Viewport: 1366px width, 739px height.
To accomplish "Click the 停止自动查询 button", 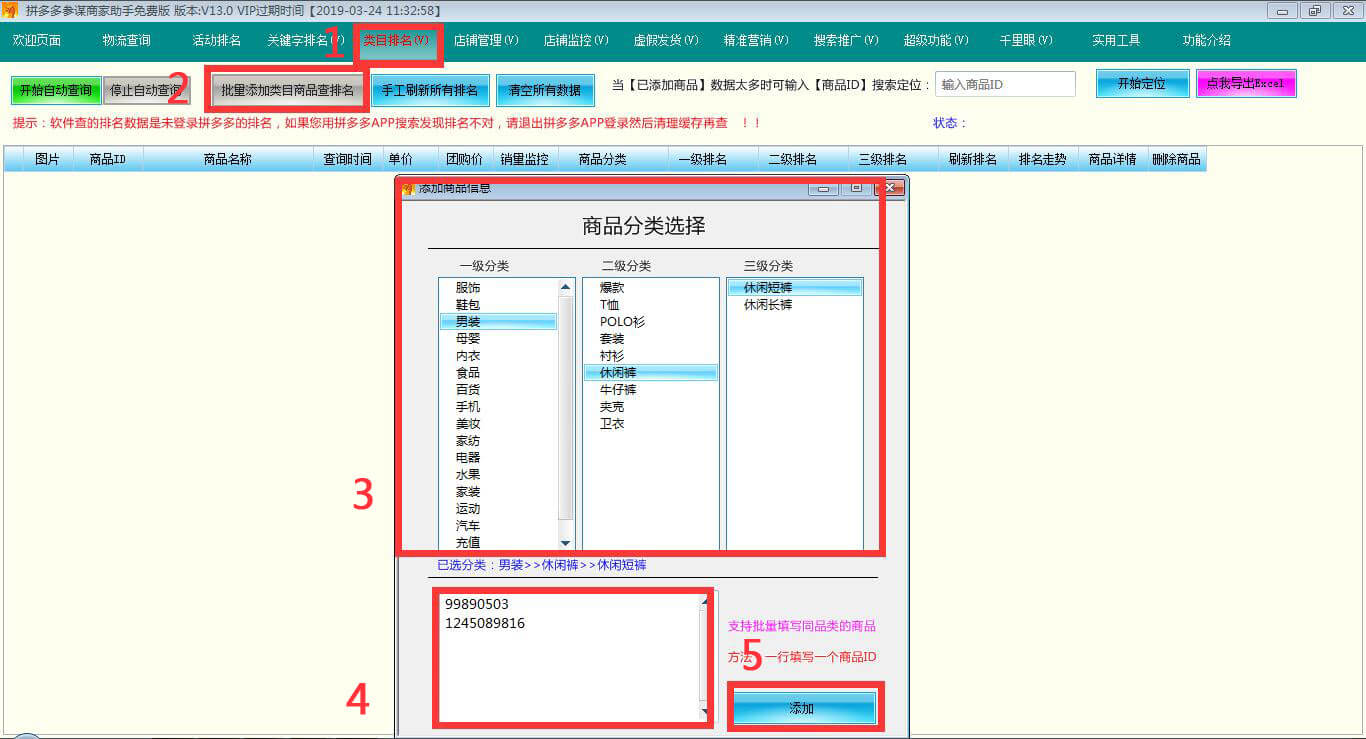I will click(x=146, y=90).
